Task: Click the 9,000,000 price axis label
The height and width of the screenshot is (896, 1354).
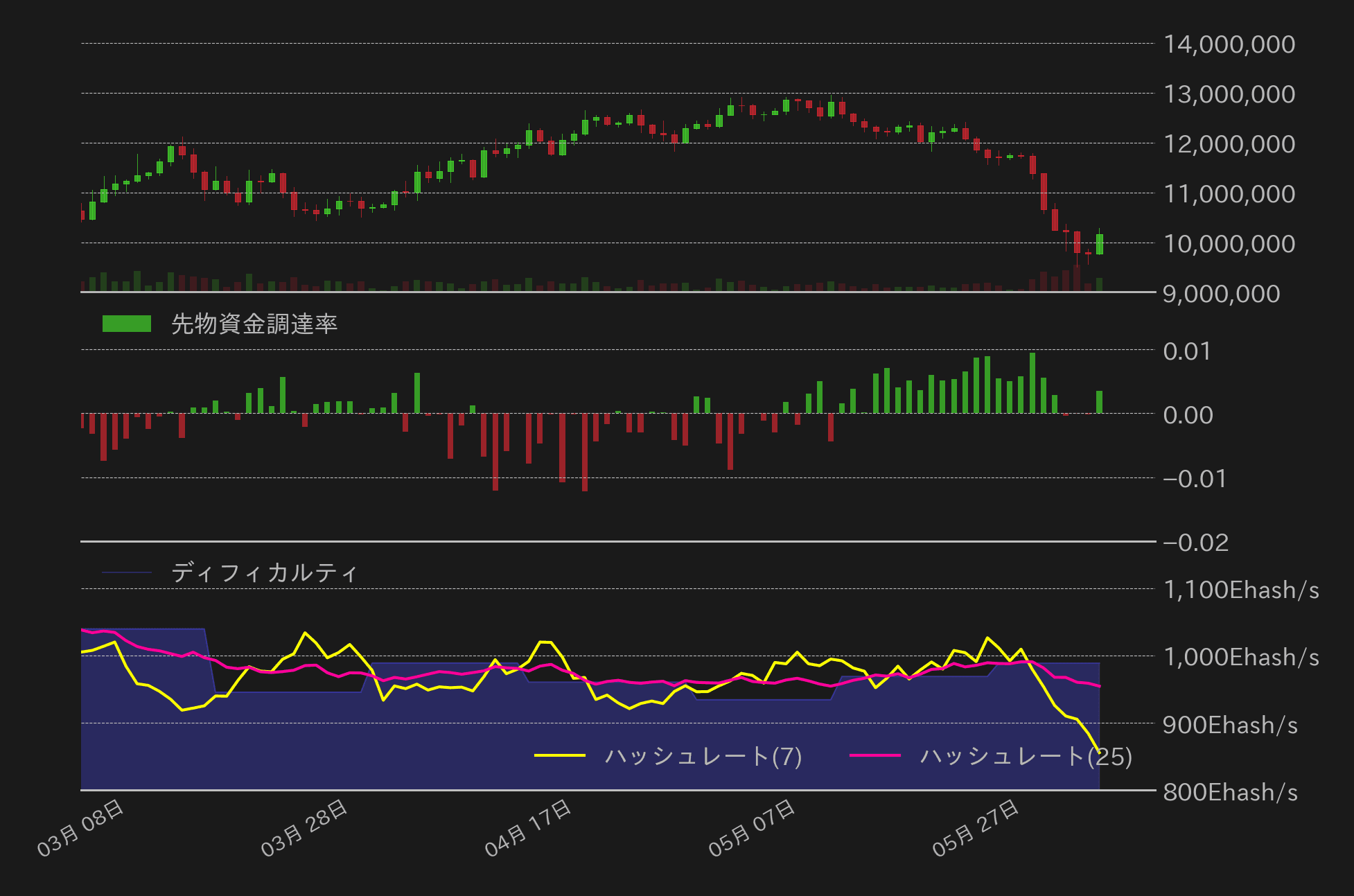Action: tap(1222, 294)
